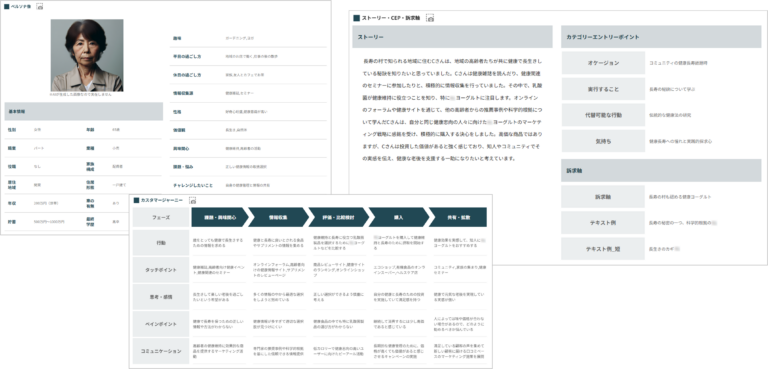Viewport: 768px width, 369px height.
Task: Click the ペインポイント row label
Action: click(x=161, y=324)
